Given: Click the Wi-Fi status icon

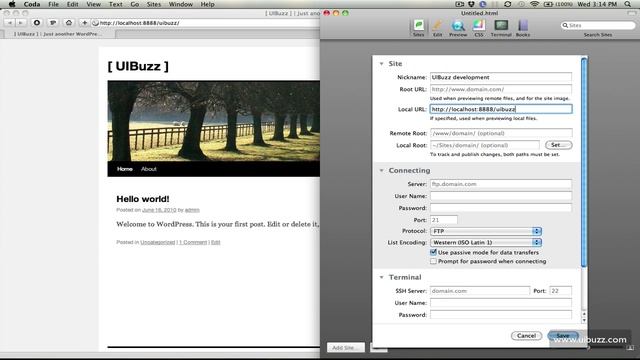Looking at the screenshot, I should (534, 4).
